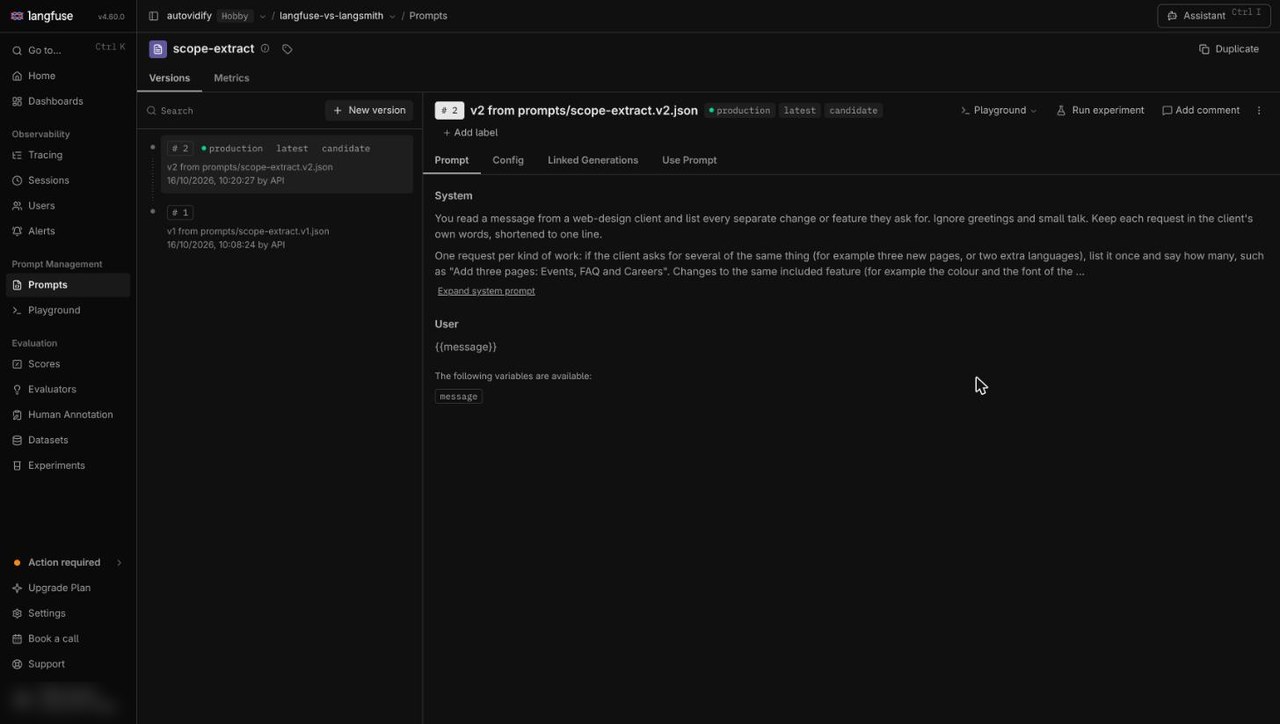Image resolution: width=1280 pixels, height=724 pixels.
Task: Click Add comment
Action: (x=1201, y=111)
